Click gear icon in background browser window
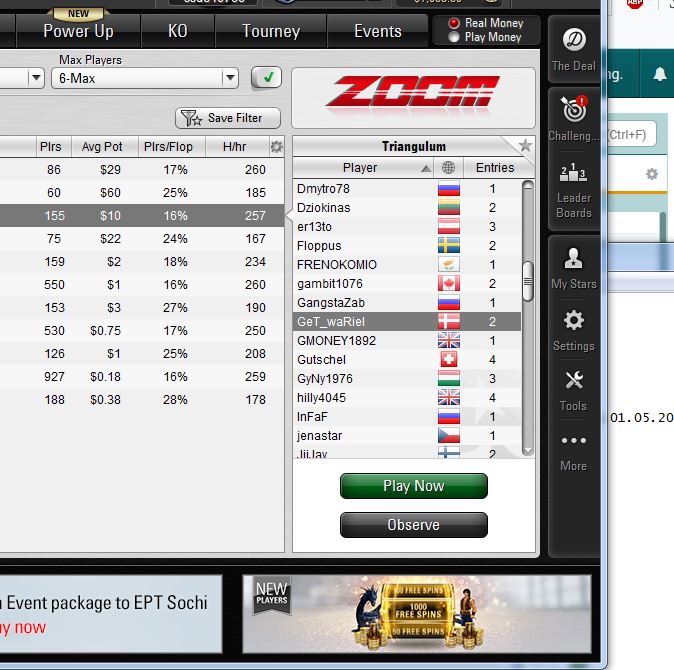This screenshot has height=670, width=674. click(652, 174)
